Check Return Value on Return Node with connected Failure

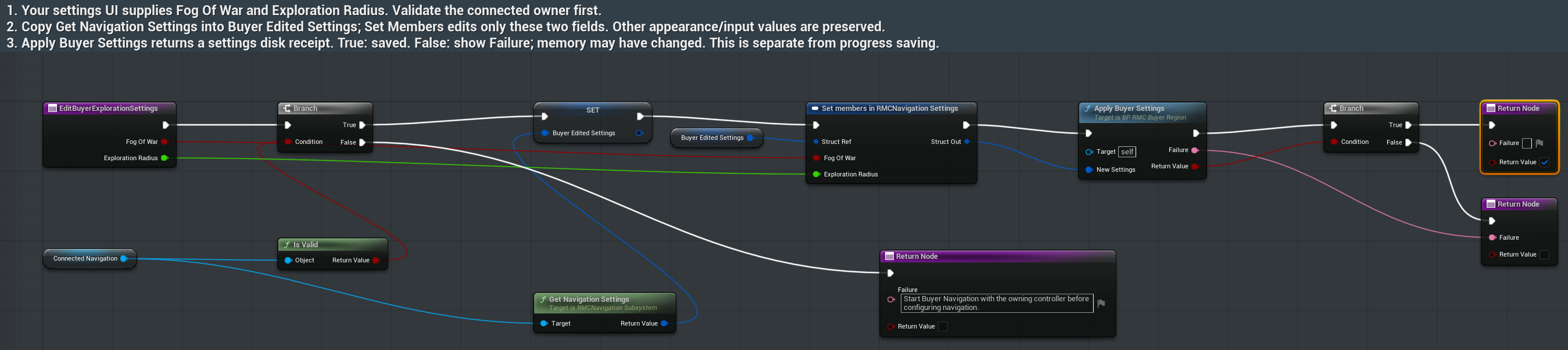[x=1544, y=255]
